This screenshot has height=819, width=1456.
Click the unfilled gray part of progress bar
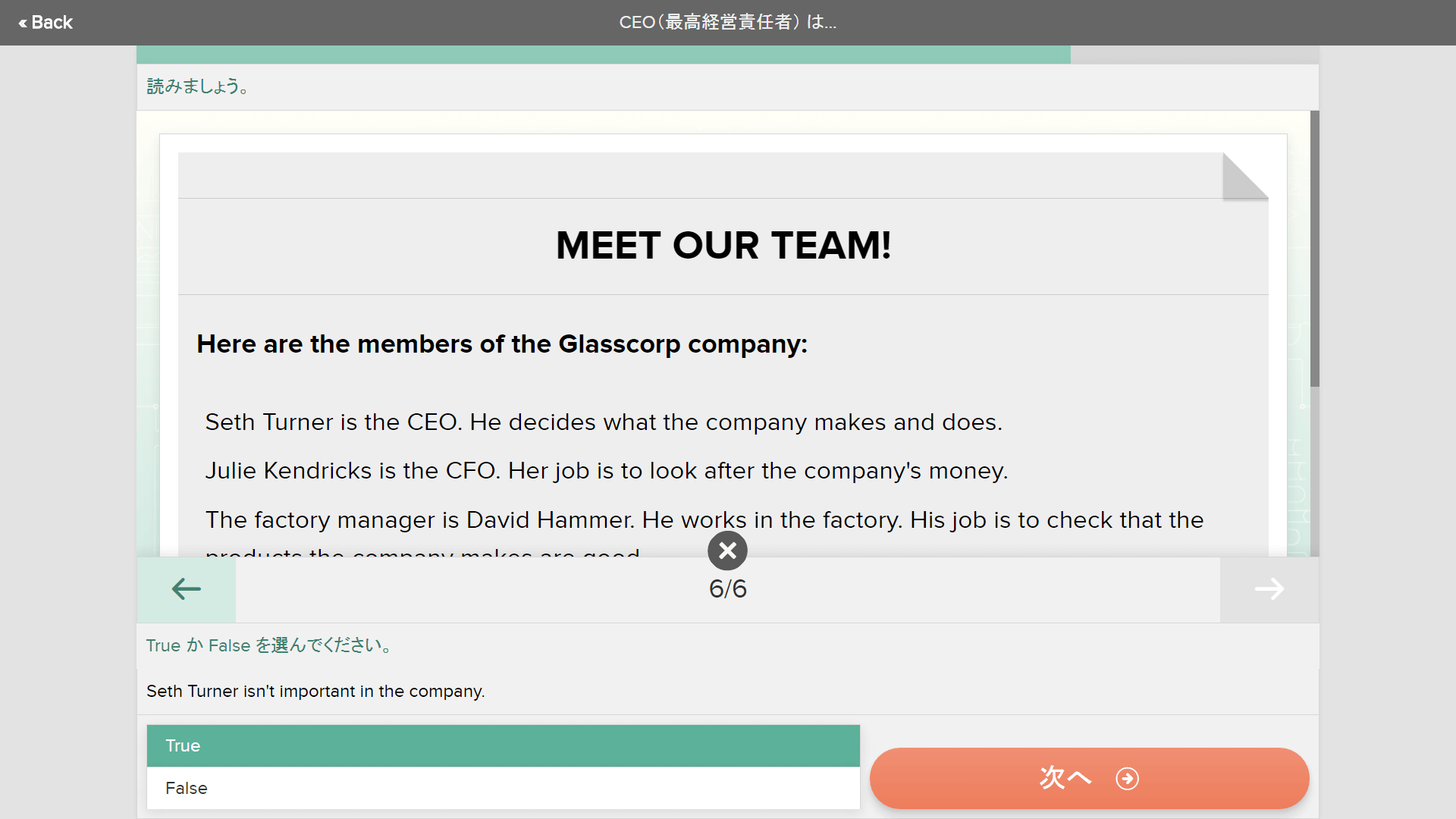(x=1194, y=55)
